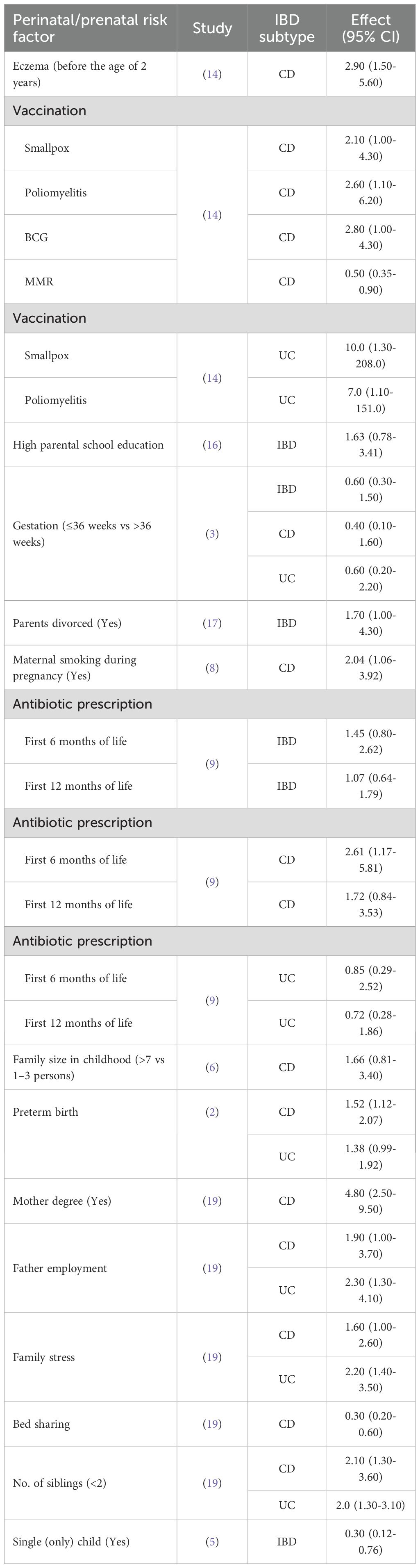
Task: Open citation 14 in the Eczema row
Action: (x=212, y=74)
